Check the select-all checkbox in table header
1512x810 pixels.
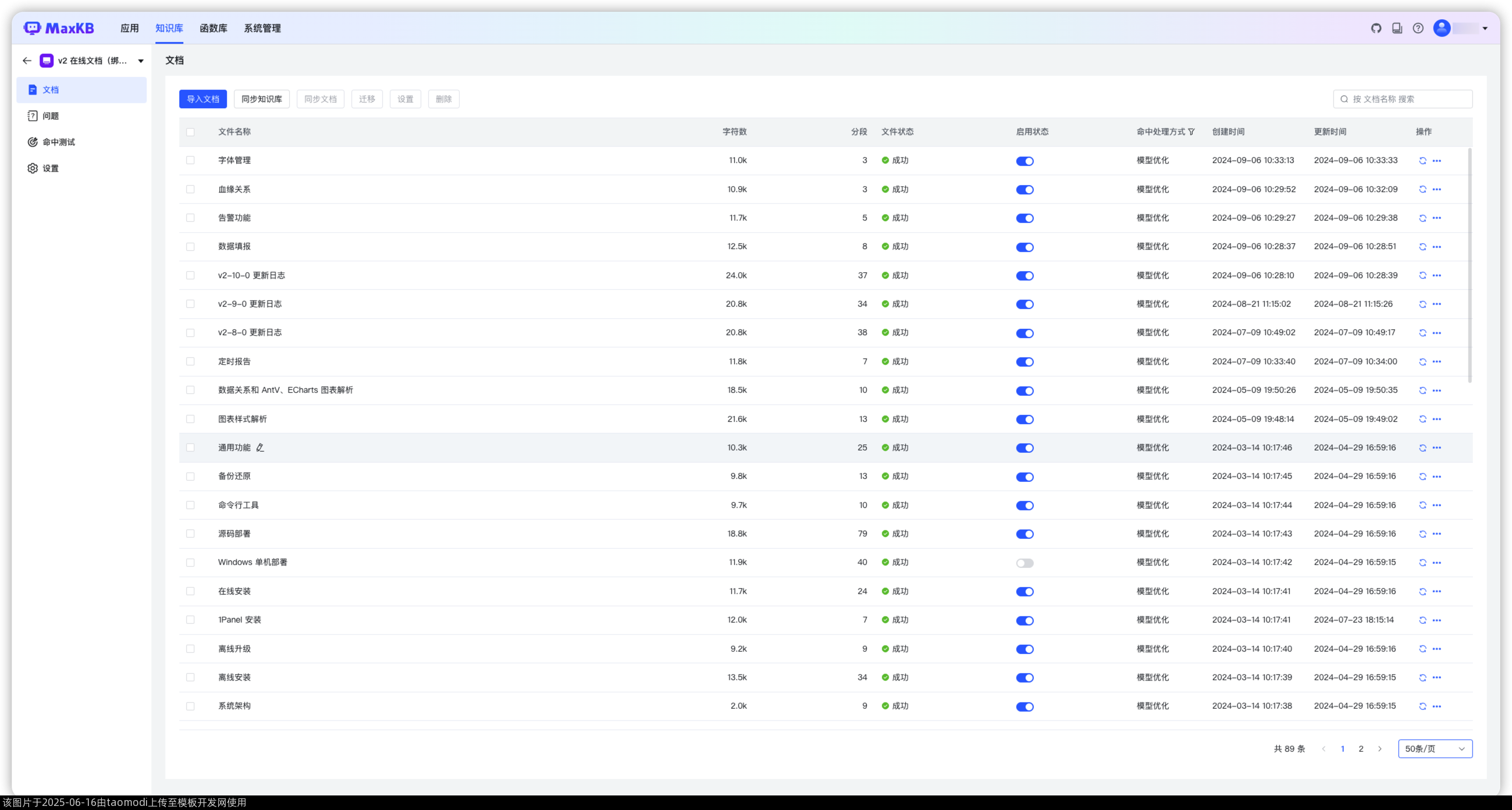tap(190, 132)
